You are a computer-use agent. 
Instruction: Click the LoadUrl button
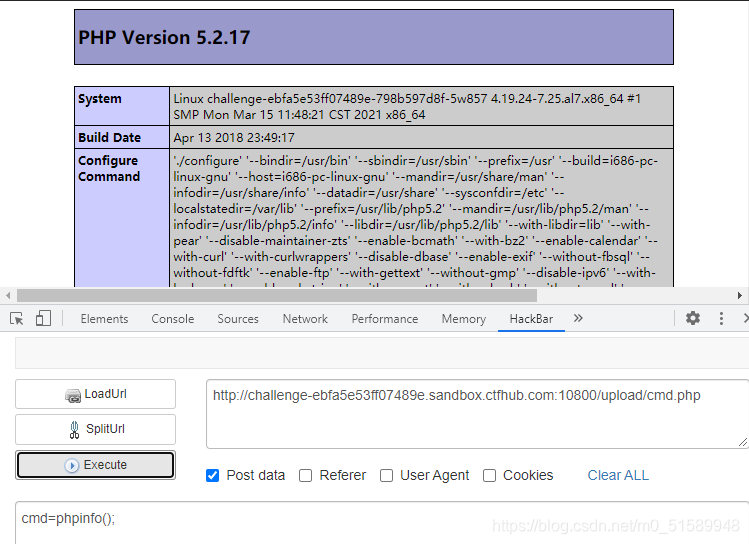pyautogui.click(x=96, y=394)
